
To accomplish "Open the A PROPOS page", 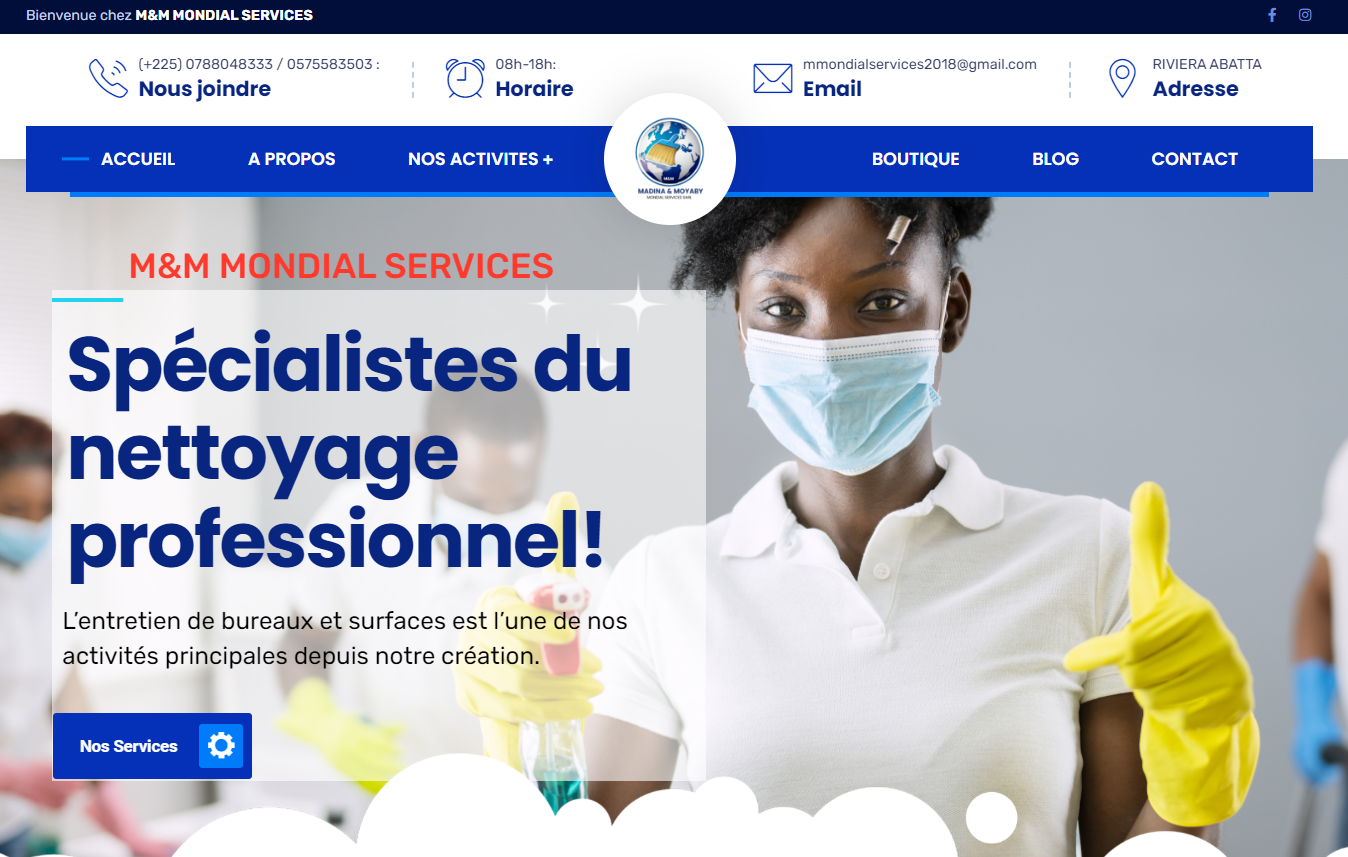I will click(x=292, y=159).
